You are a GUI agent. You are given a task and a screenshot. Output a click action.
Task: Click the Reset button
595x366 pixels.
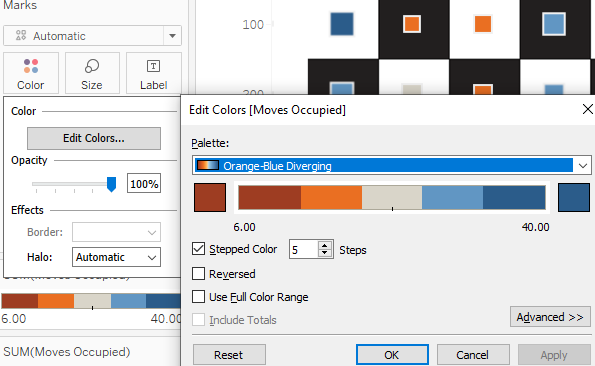[229, 355]
